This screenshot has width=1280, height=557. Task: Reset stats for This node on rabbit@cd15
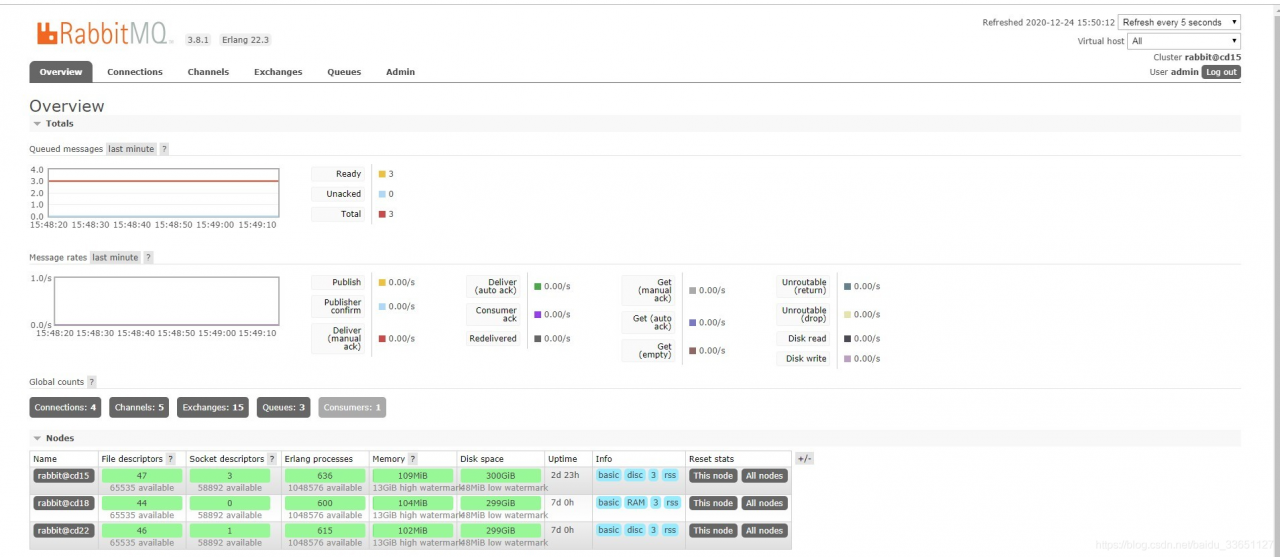[x=713, y=476]
